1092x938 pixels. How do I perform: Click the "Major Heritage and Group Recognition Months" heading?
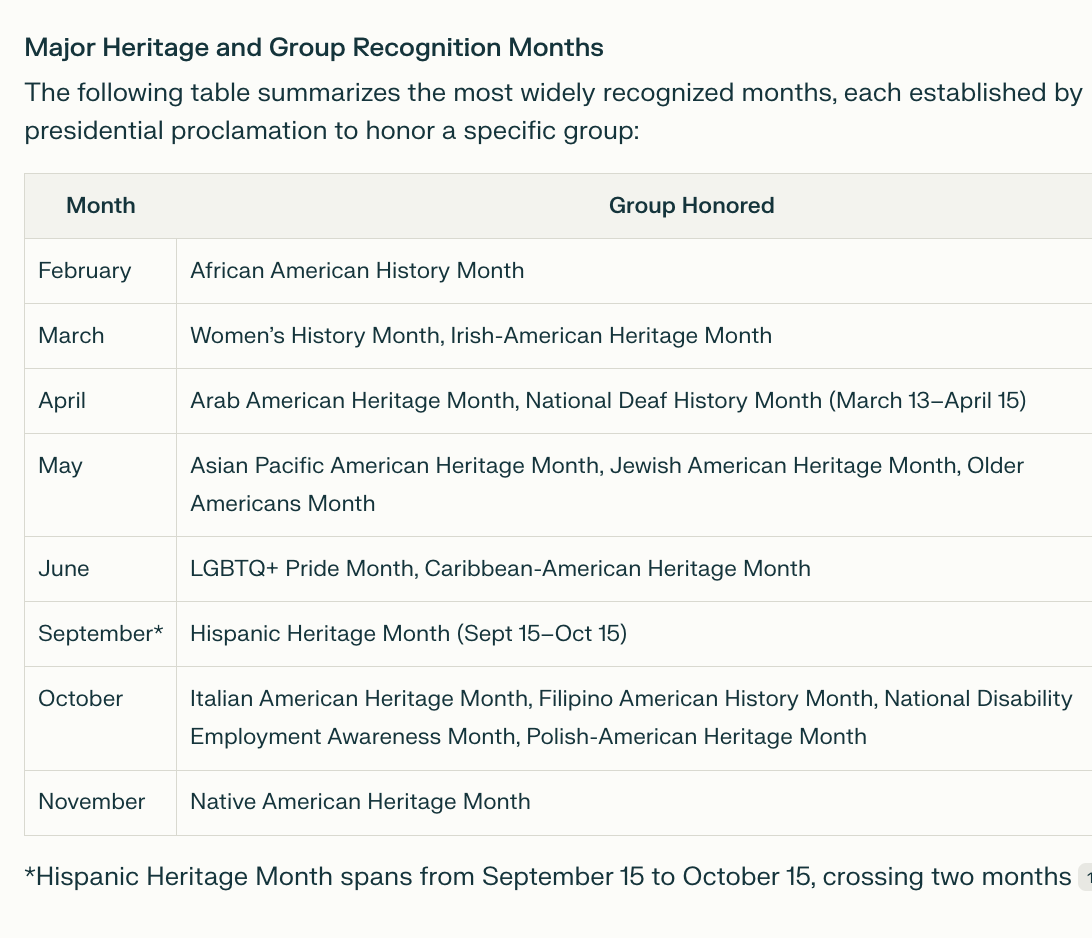tap(314, 47)
